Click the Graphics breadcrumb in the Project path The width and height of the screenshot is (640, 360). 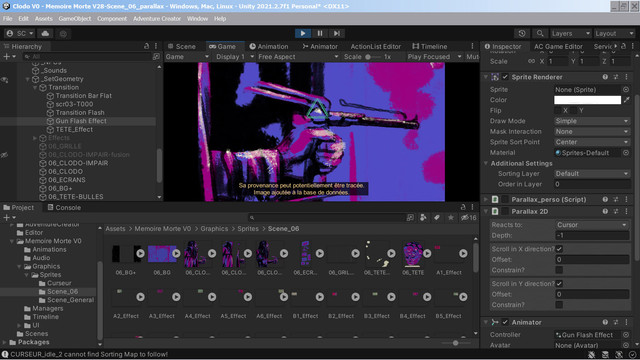point(214,229)
